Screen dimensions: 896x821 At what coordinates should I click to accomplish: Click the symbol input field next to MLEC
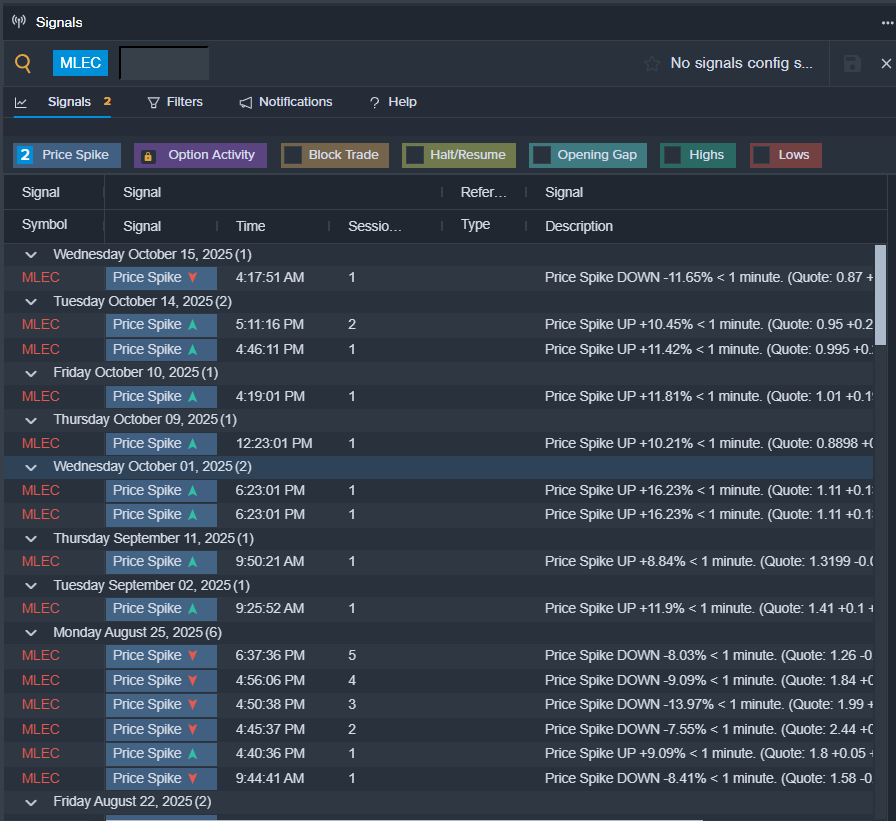point(164,63)
